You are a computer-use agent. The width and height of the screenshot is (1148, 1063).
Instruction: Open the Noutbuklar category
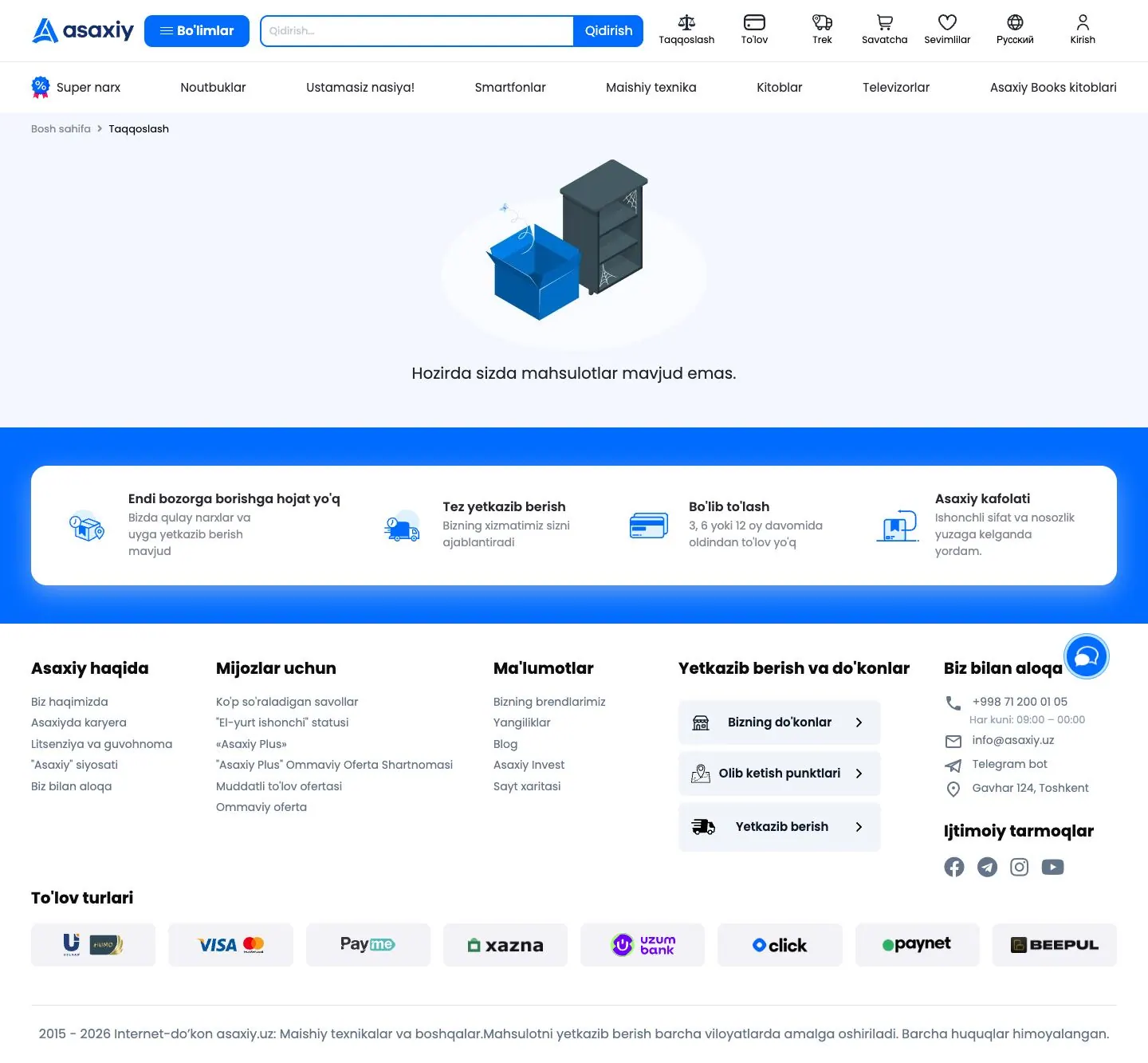pyautogui.click(x=213, y=87)
